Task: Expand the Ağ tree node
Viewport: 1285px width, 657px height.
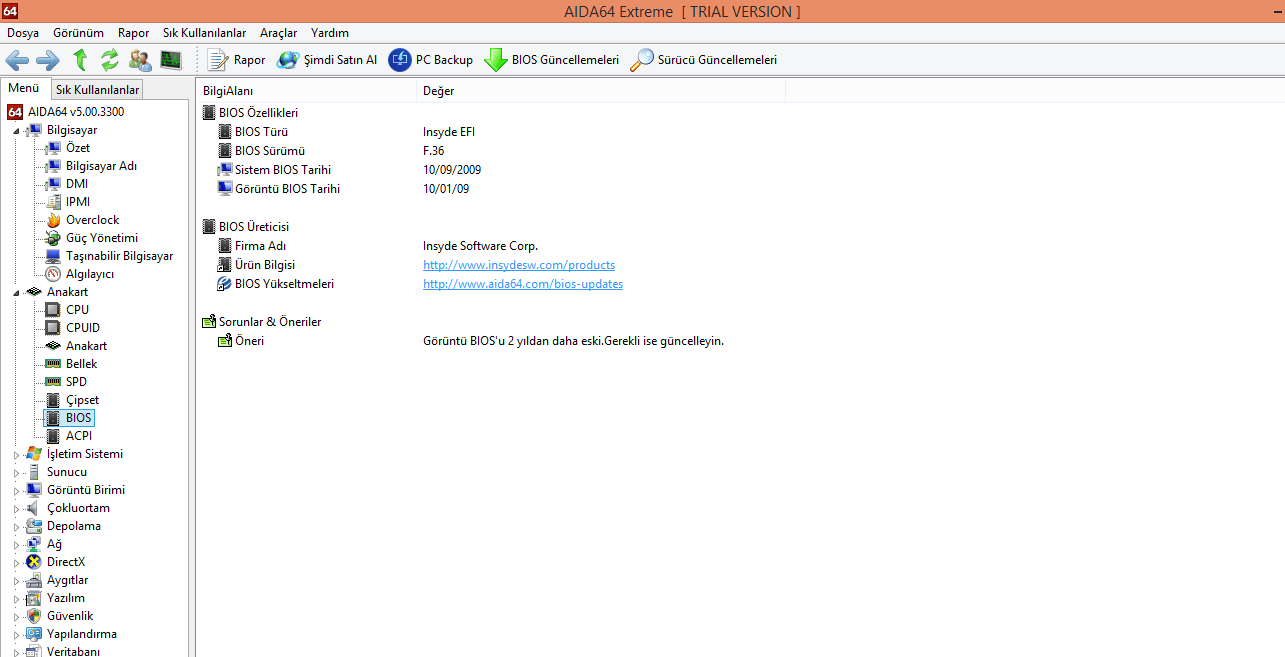Action: pyautogui.click(x=16, y=545)
